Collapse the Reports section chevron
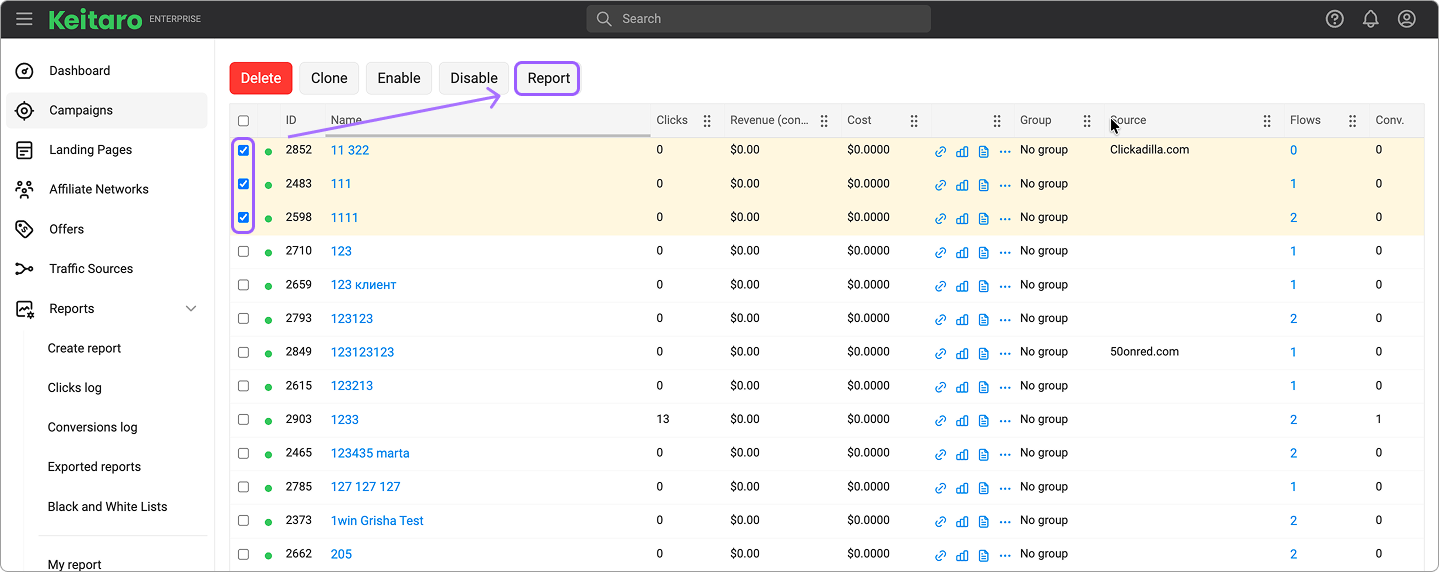The image size is (1439, 572). pos(191,309)
